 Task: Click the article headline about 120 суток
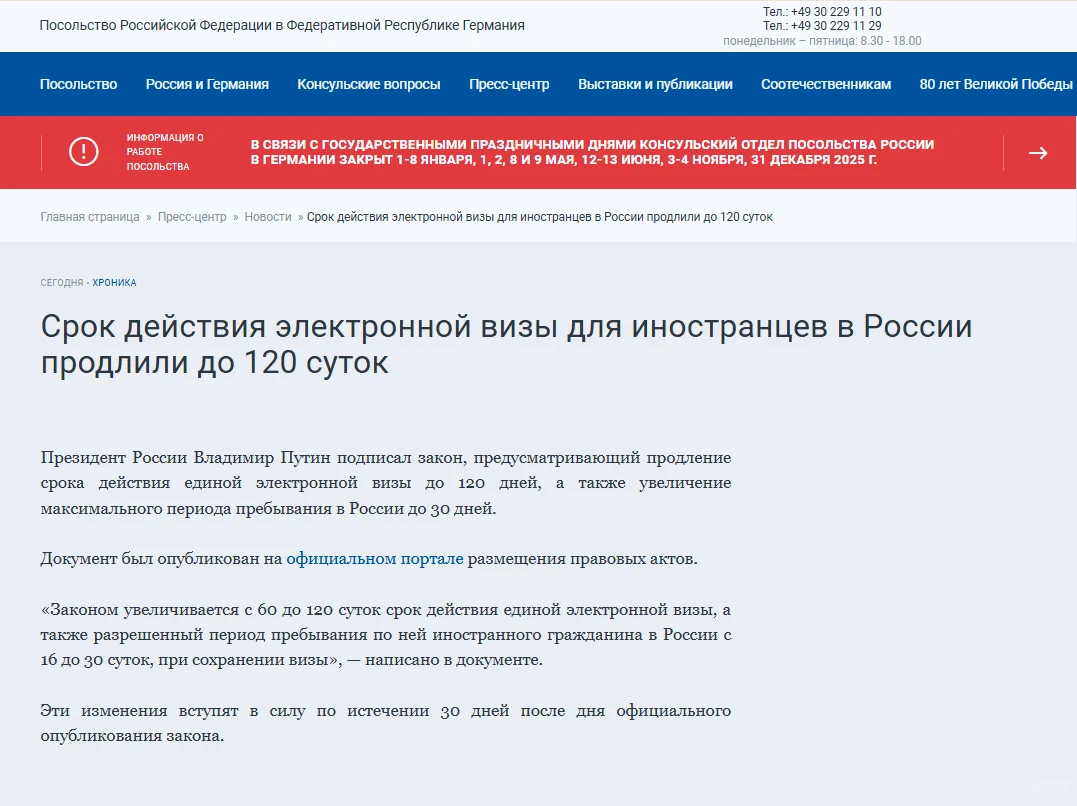(506, 344)
